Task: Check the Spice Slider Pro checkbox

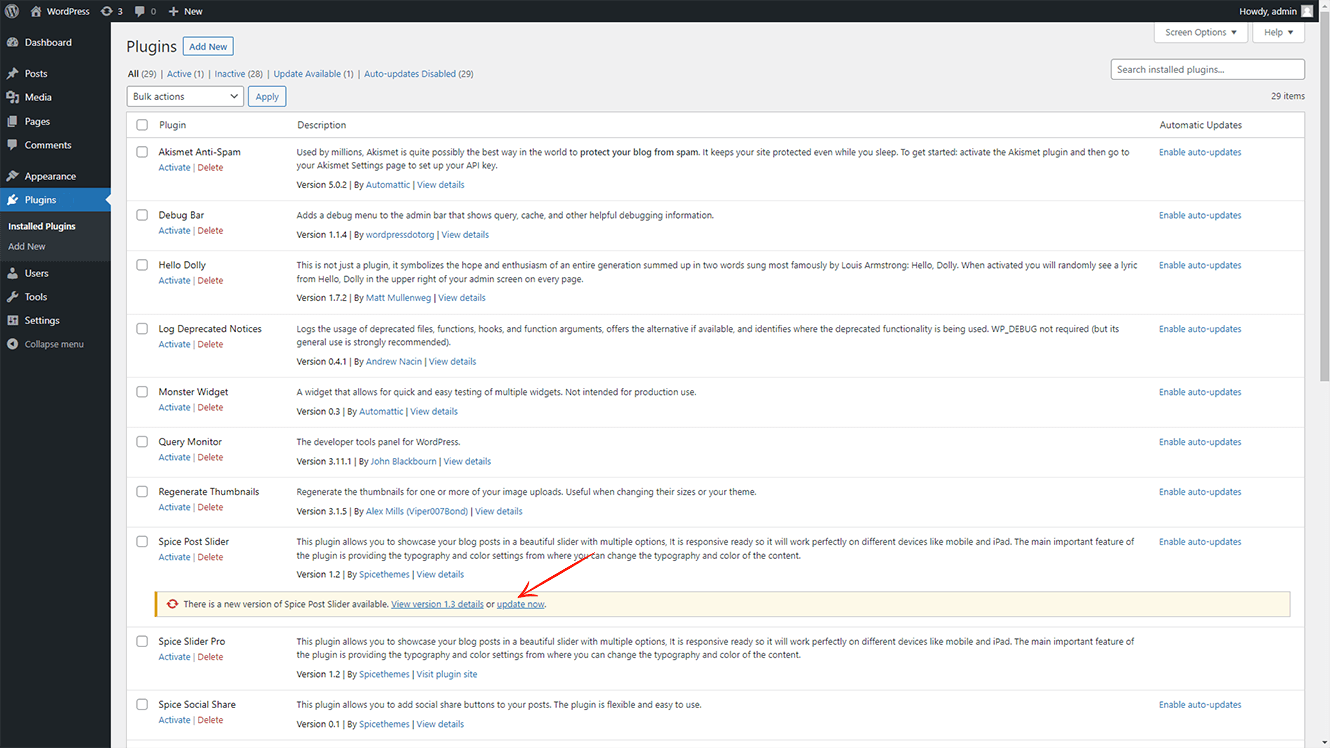Action: 142,641
